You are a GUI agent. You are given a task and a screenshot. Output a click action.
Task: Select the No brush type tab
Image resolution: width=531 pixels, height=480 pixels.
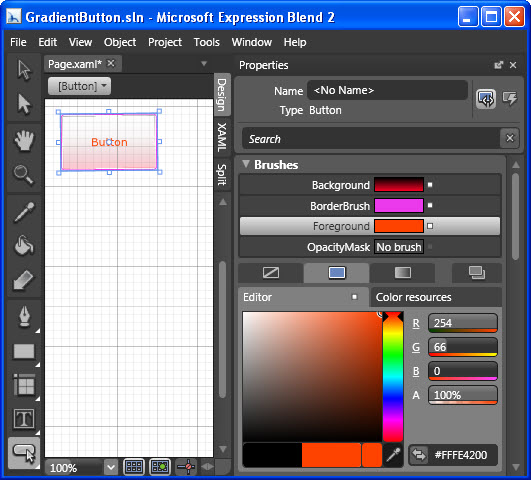271,273
